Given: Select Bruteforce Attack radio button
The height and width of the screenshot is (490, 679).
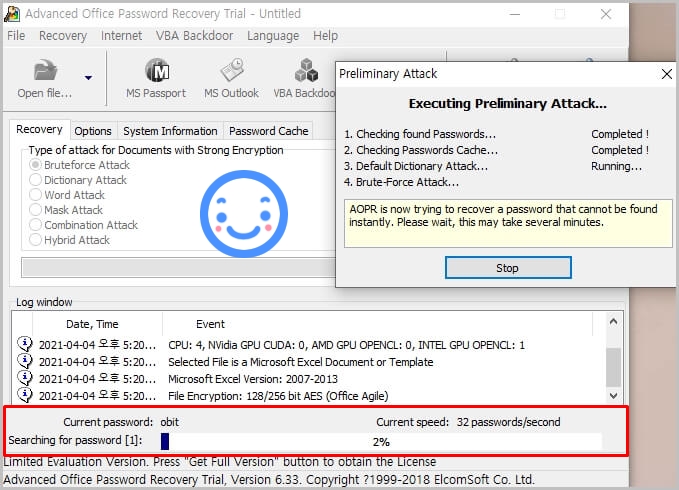Looking at the screenshot, I should click(35, 165).
